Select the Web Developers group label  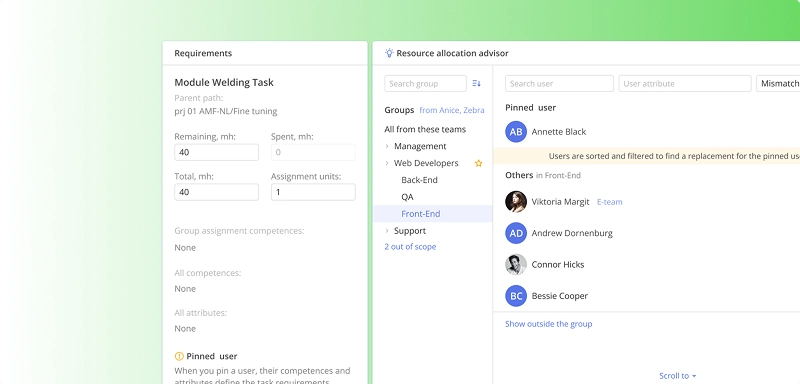coord(426,163)
